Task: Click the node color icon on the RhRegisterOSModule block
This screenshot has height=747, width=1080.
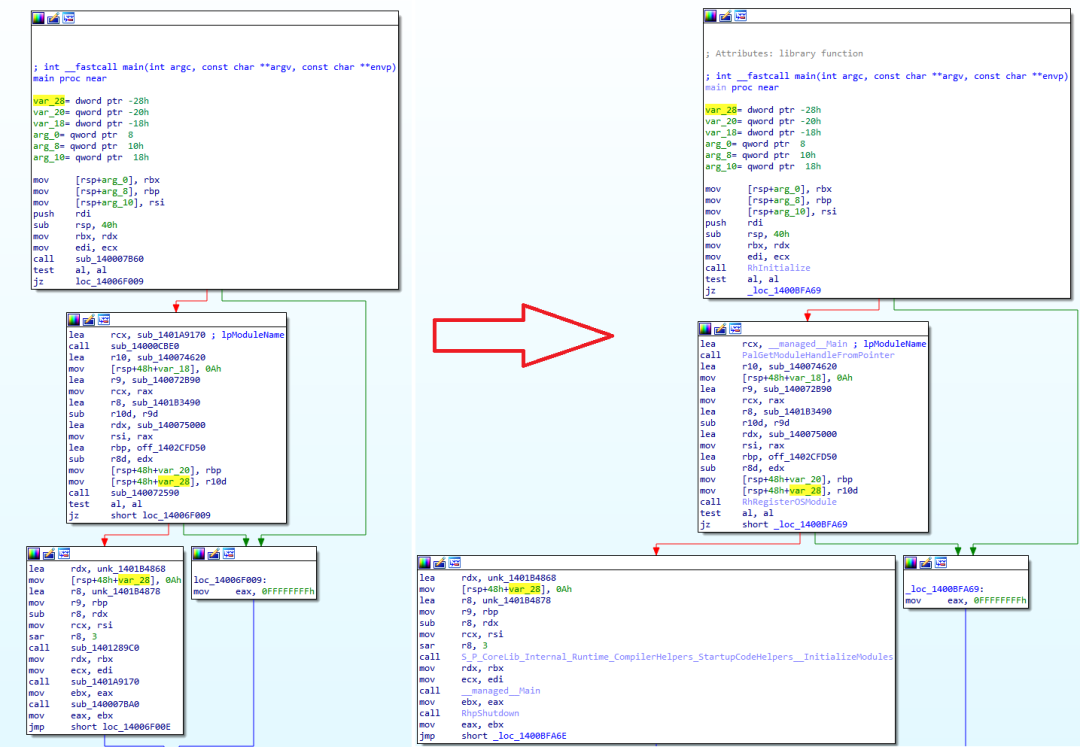Action: [x=705, y=328]
